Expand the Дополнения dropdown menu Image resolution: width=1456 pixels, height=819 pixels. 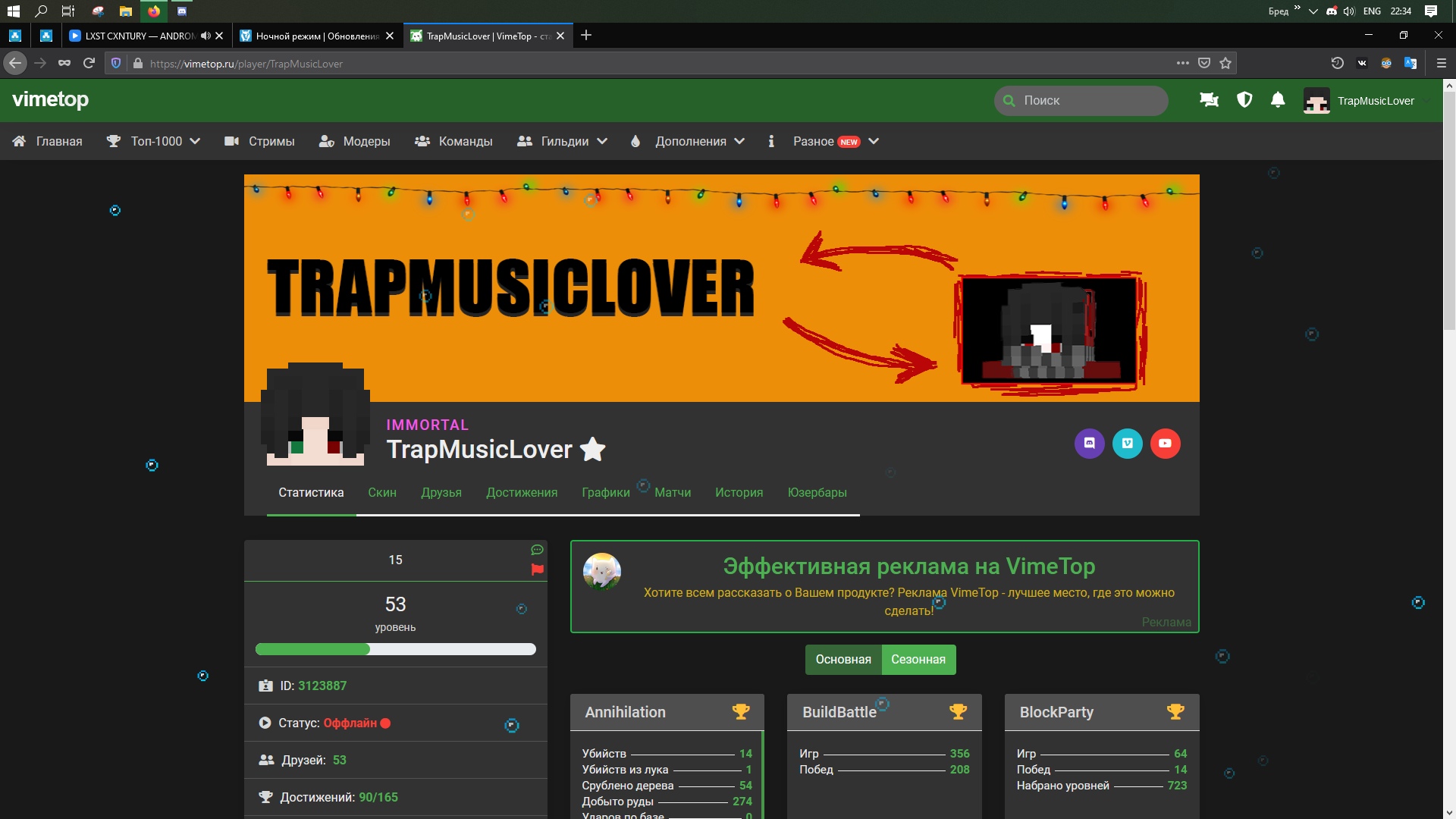click(x=688, y=142)
